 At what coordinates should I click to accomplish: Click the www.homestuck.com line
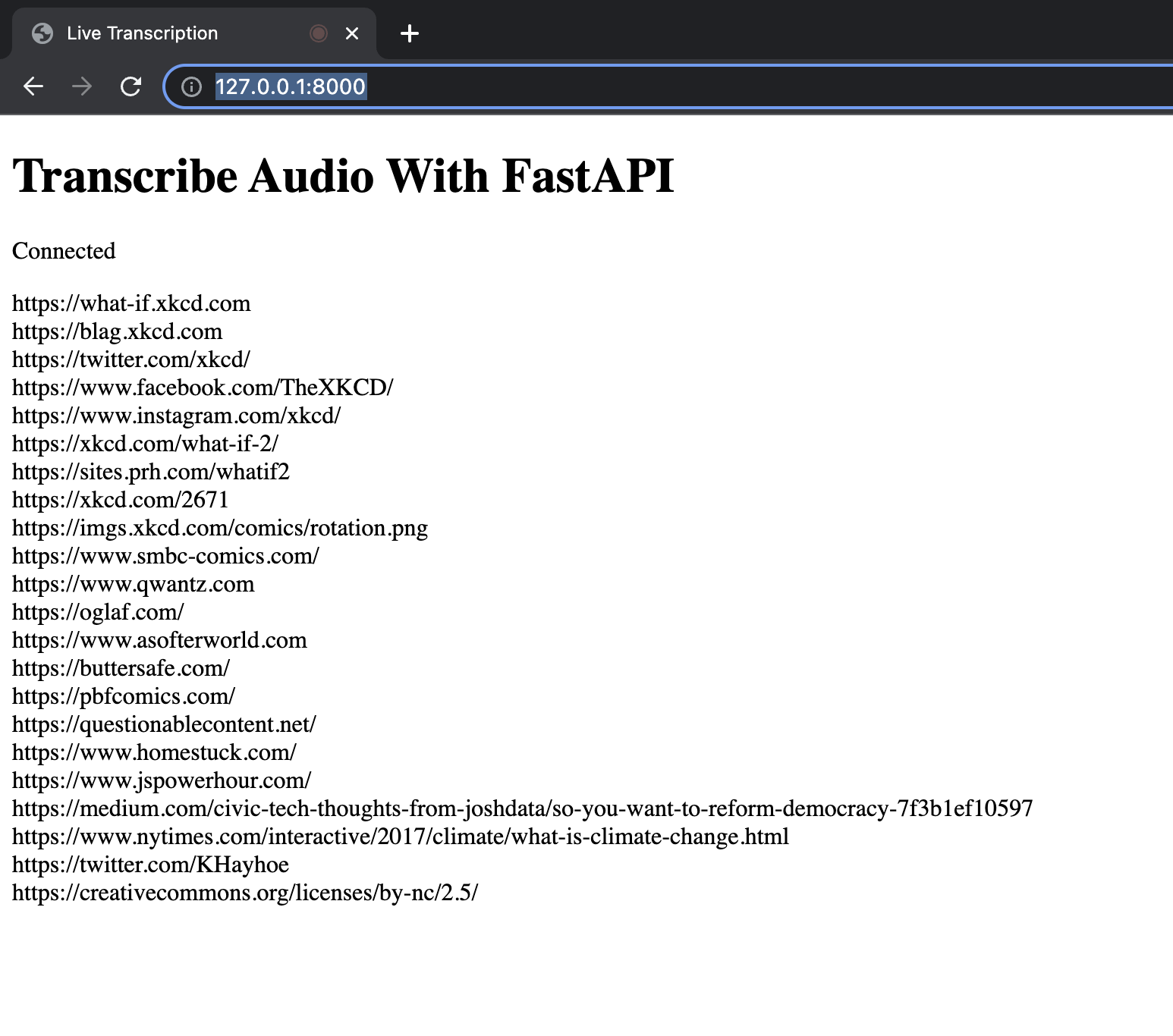tap(154, 752)
